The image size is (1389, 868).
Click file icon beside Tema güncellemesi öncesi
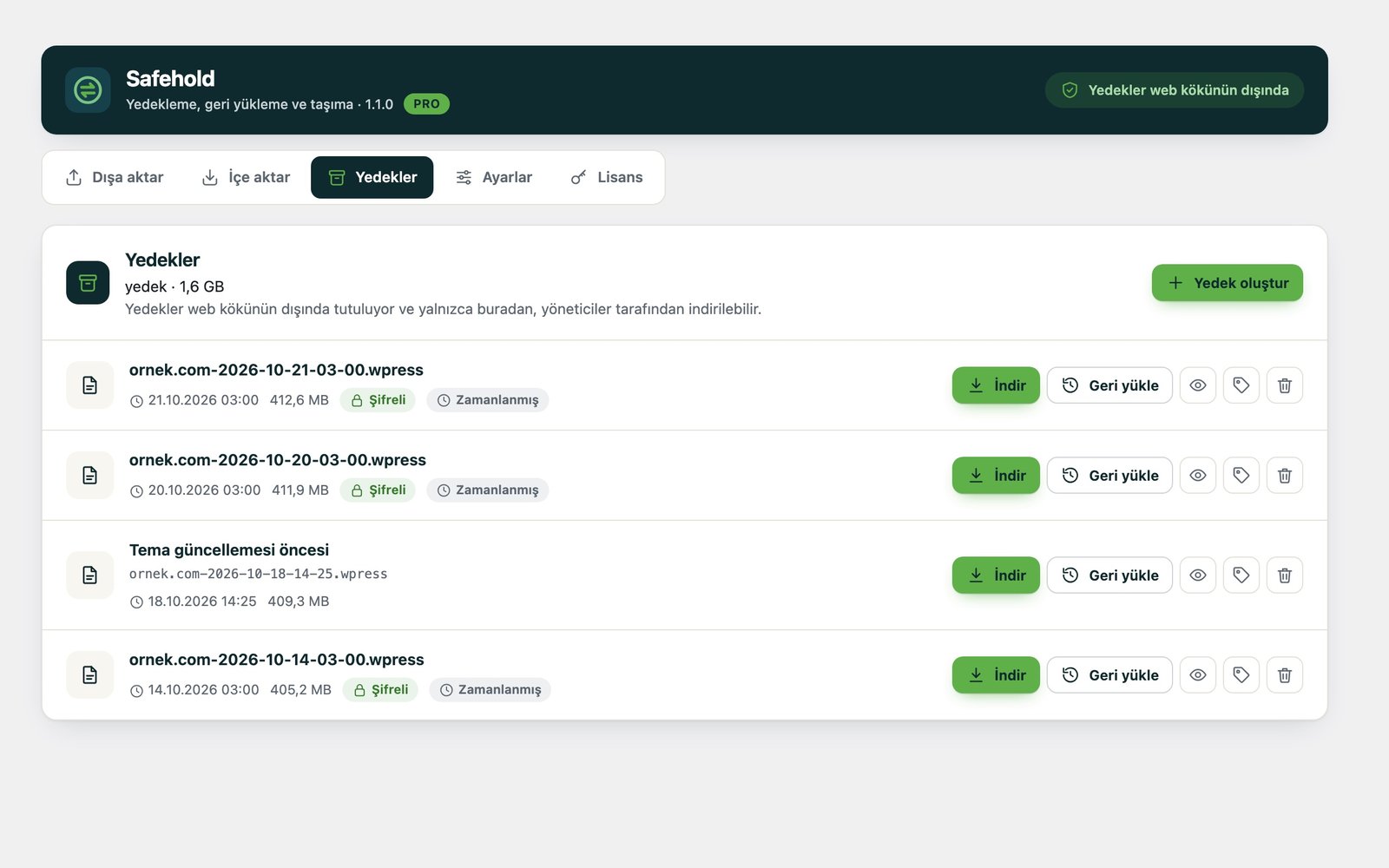point(90,575)
